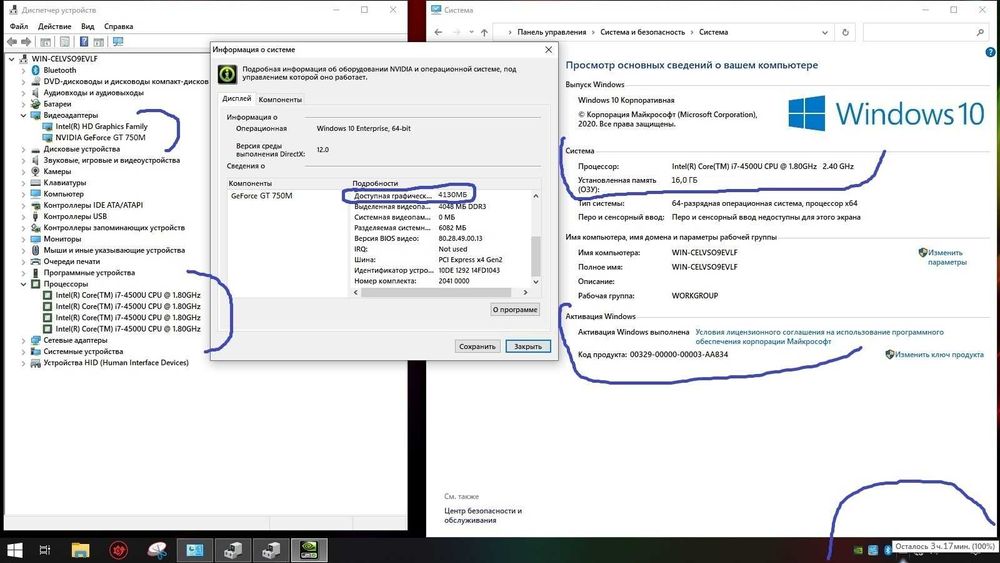Click the NVIDIA system information dialog icon
Image resolution: width=1000 pixels, height=563 pixels.
pyautogui.click(x=227, y=74)
